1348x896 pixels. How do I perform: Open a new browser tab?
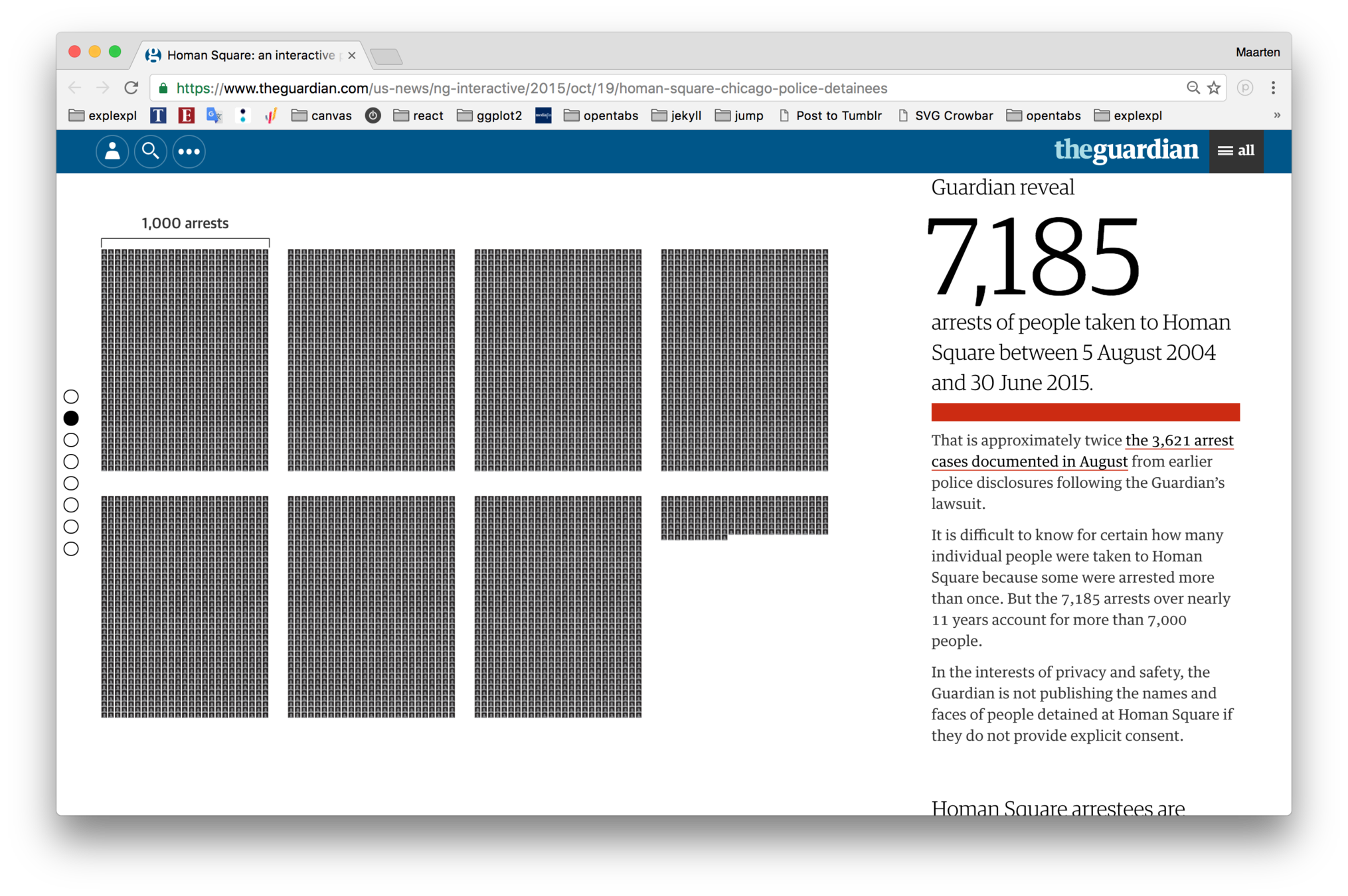point(386,56)
